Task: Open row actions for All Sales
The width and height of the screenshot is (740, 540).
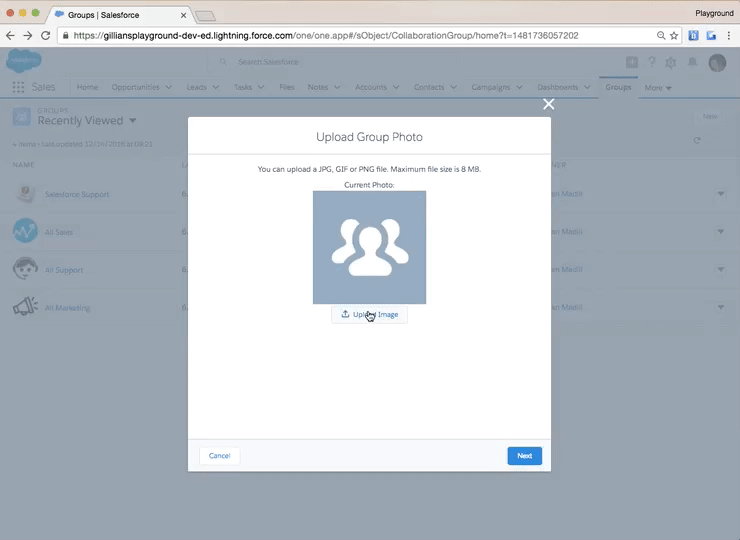Action: tap(720, 231)
